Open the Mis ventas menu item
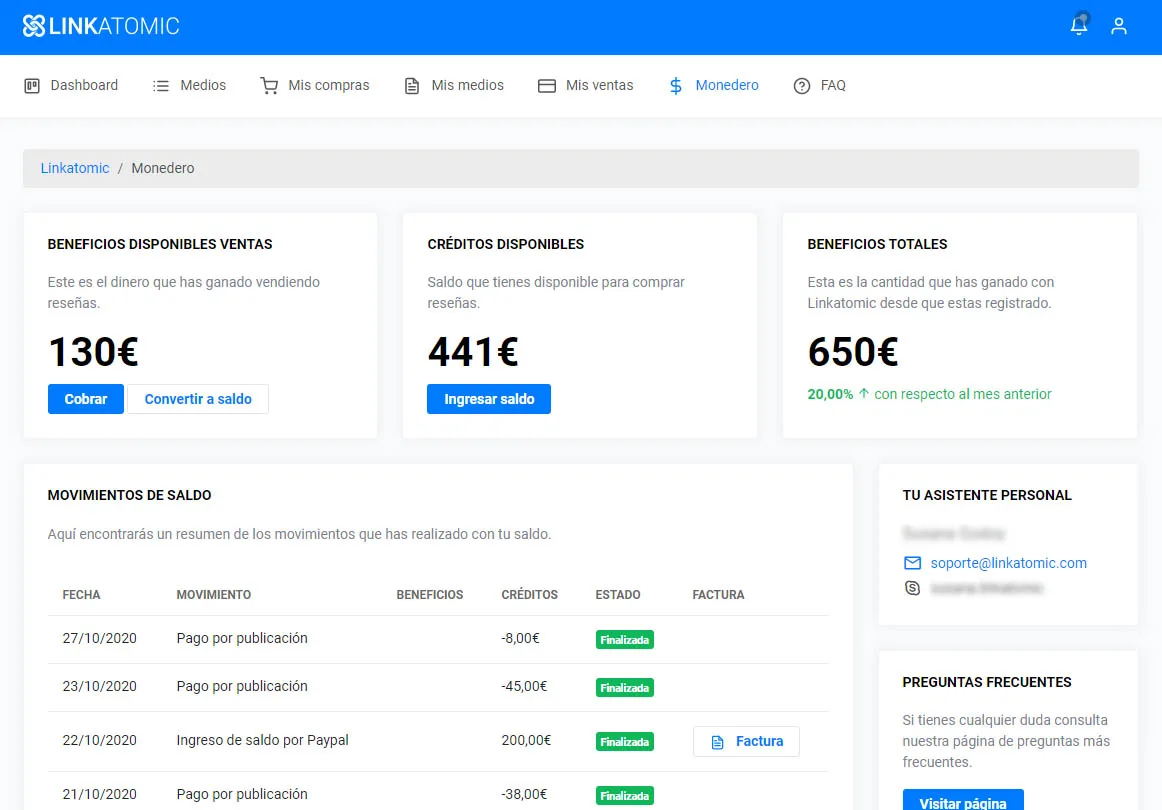The height and width of the screenshot is (810, 1162). (599, 86)
